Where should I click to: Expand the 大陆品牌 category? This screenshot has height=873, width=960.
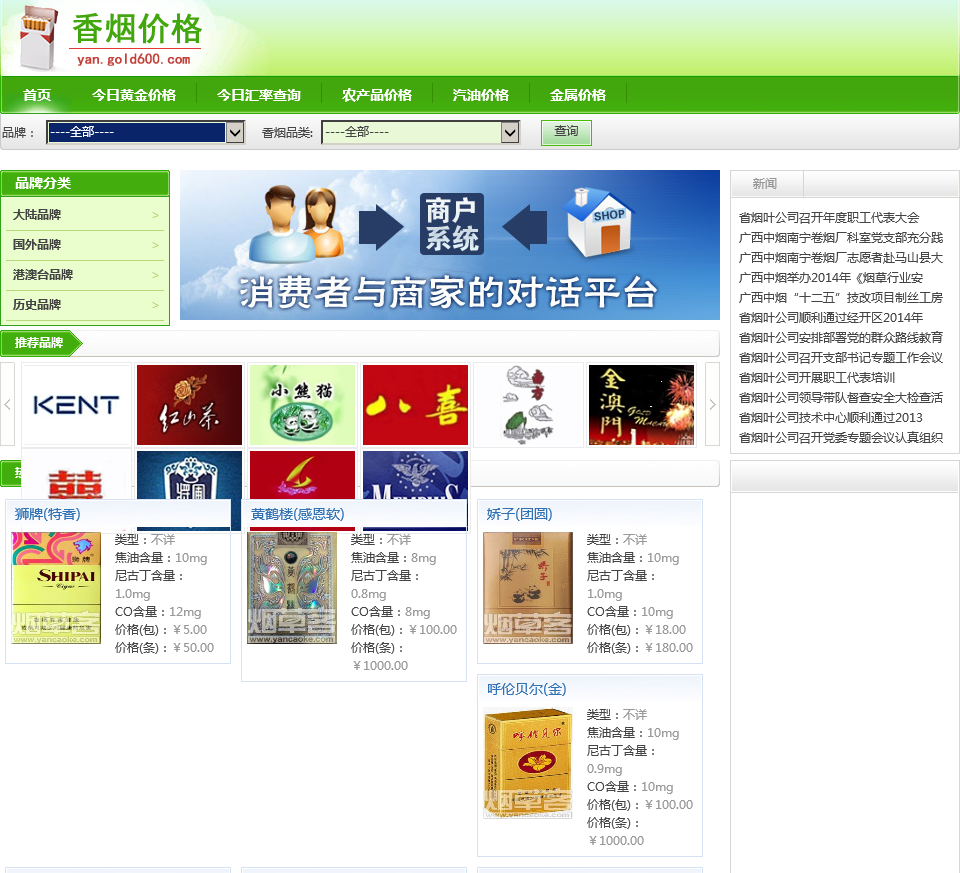[x=85, y=215]
